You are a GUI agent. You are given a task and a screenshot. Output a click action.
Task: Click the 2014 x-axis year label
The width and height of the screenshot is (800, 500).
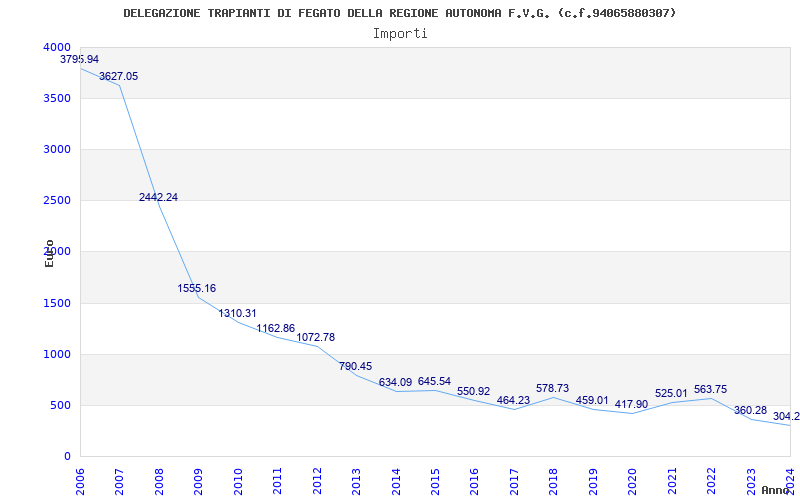tap(395, 481)
